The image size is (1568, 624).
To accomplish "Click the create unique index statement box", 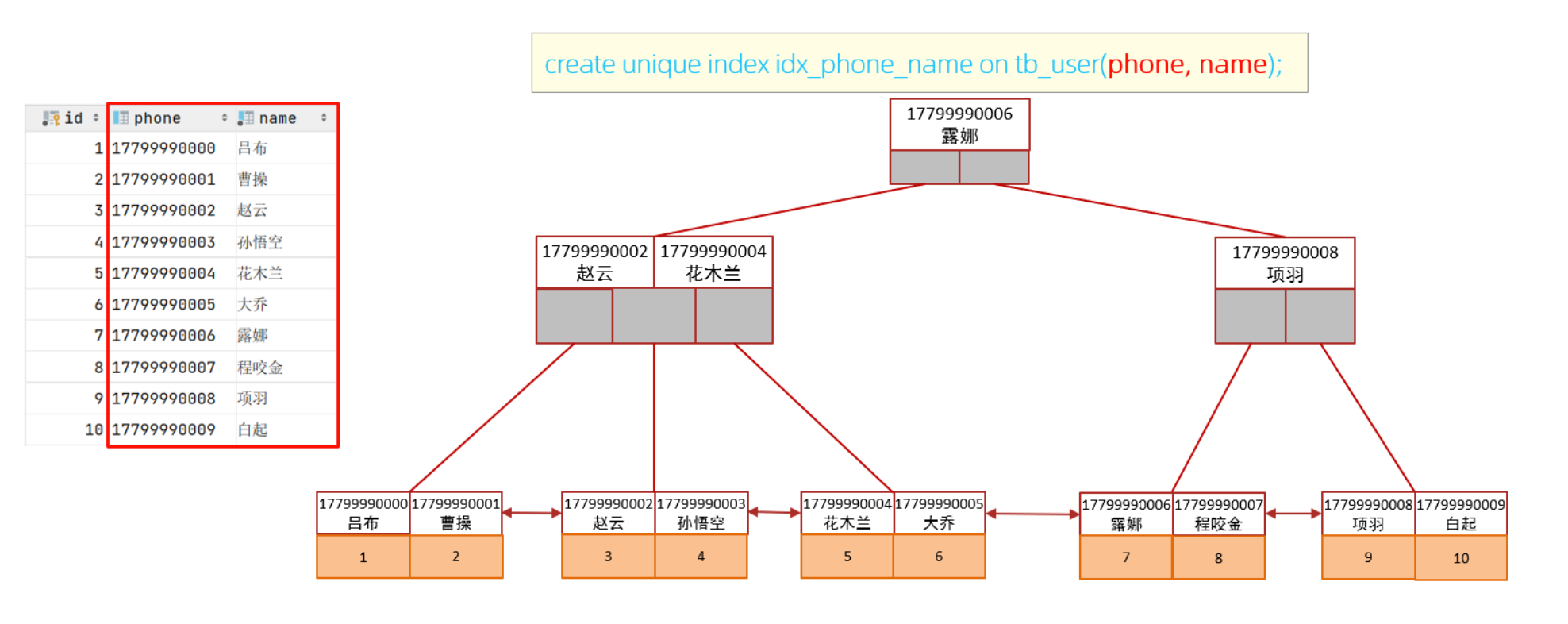I will (x=920, y=63).
